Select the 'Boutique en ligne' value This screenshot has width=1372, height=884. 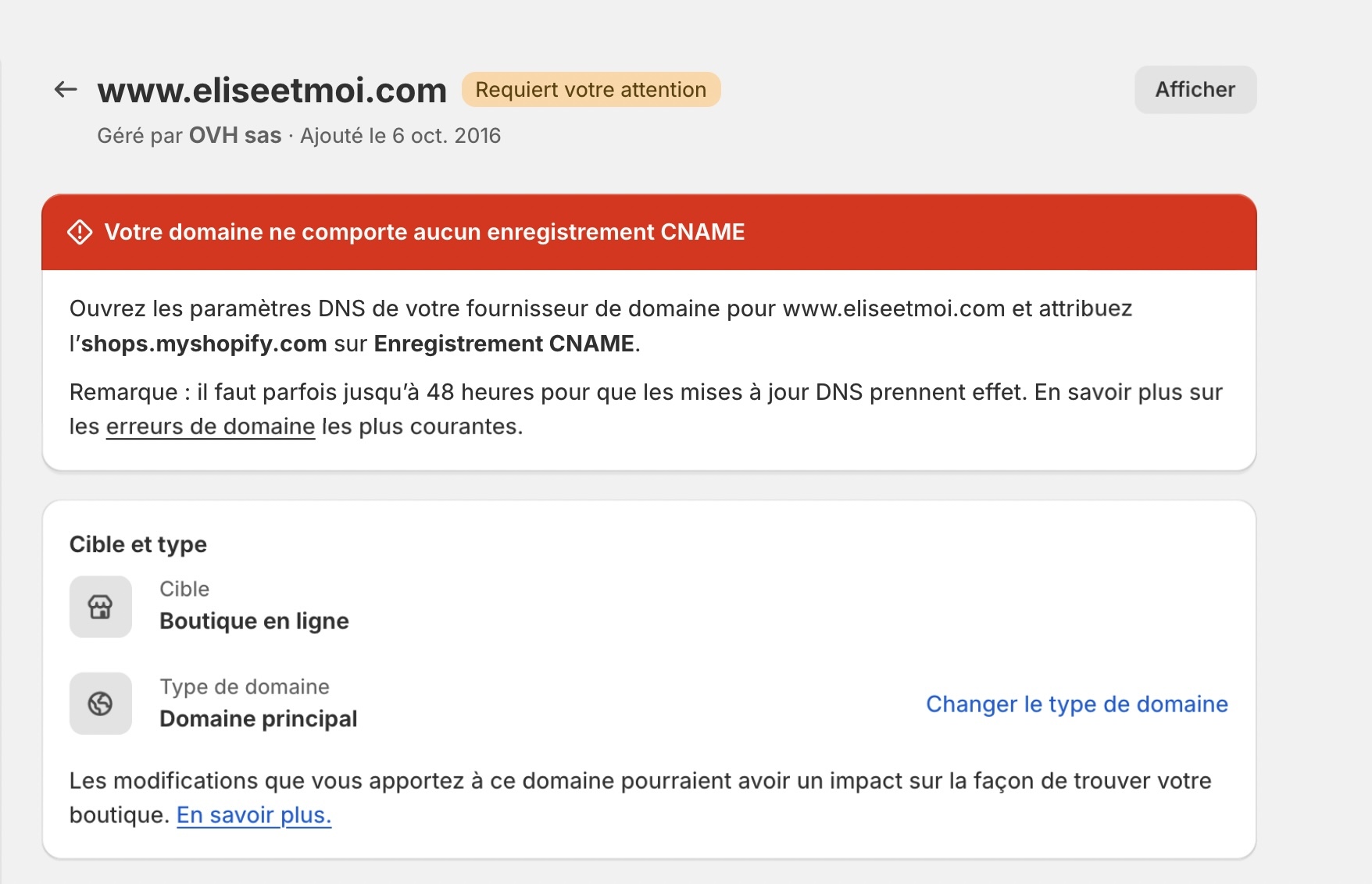[x=254, y=621]
